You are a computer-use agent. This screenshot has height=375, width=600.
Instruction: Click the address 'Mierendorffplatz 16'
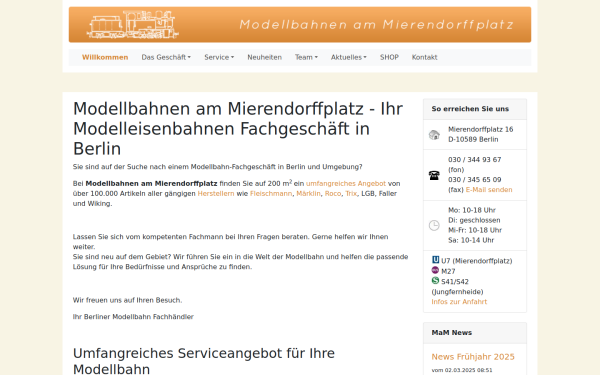coord(481,129)
